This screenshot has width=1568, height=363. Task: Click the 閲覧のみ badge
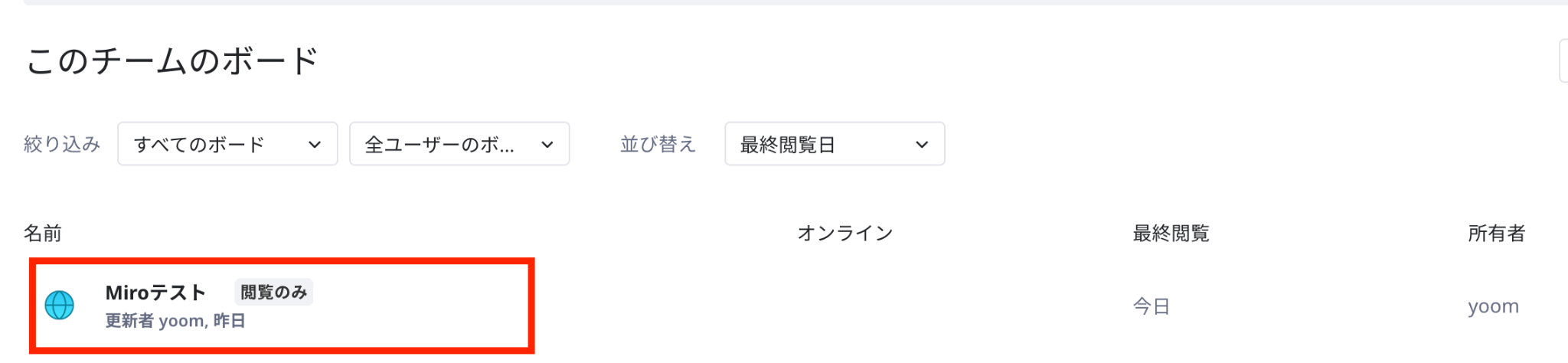click(x=273, y=293)
